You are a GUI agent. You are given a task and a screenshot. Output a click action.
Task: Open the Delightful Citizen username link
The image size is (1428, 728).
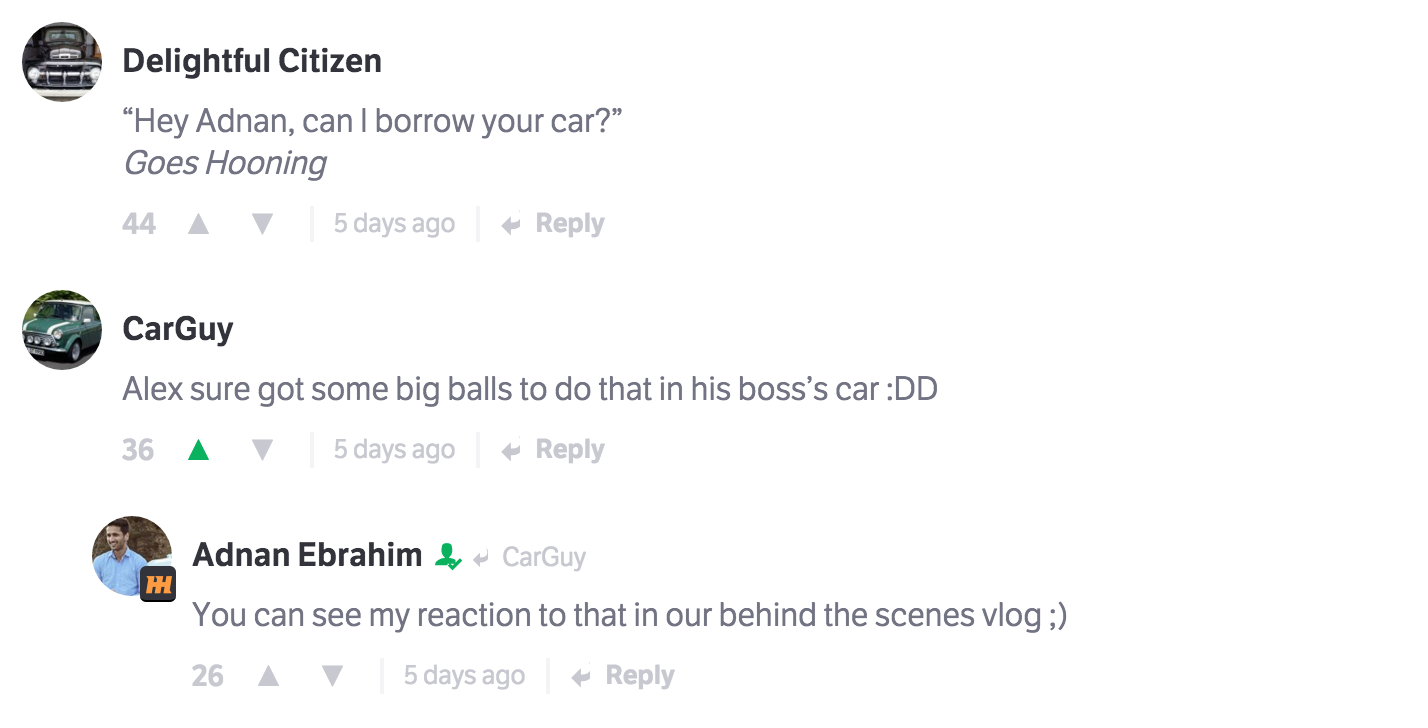(x=252, y=61)
